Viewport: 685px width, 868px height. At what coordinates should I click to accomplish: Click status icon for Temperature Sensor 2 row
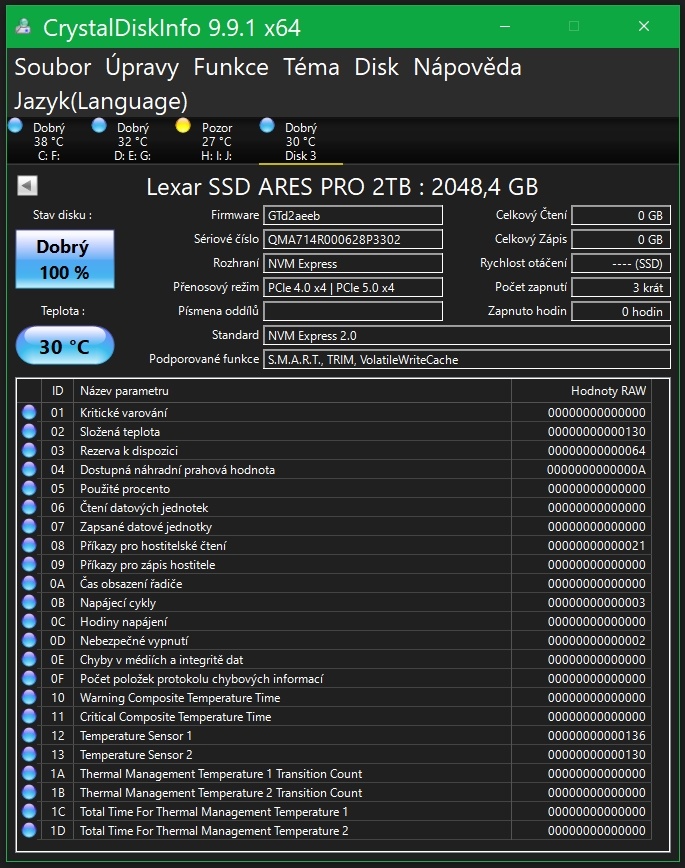click(x=29, y=755)
